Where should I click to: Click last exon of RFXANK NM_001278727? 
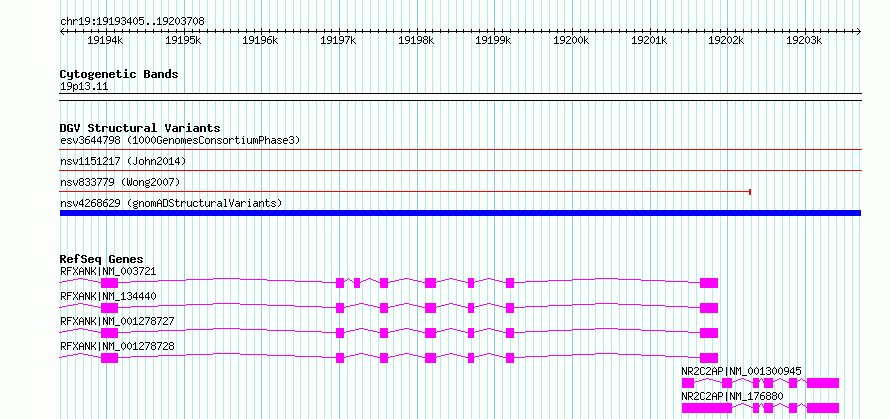(x=709, y=333)
